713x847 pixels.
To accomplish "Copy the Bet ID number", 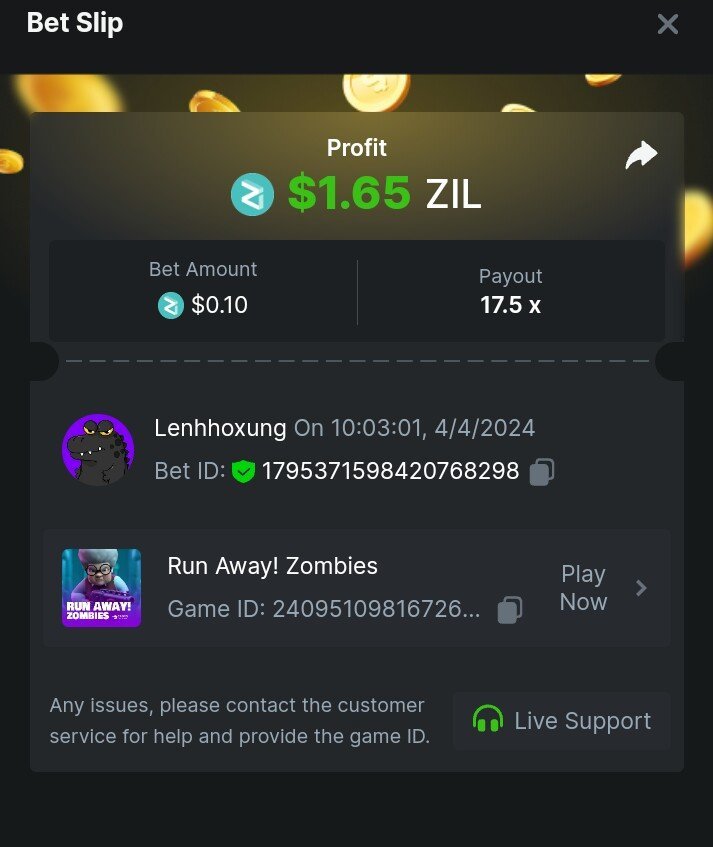I will (542, 472).
